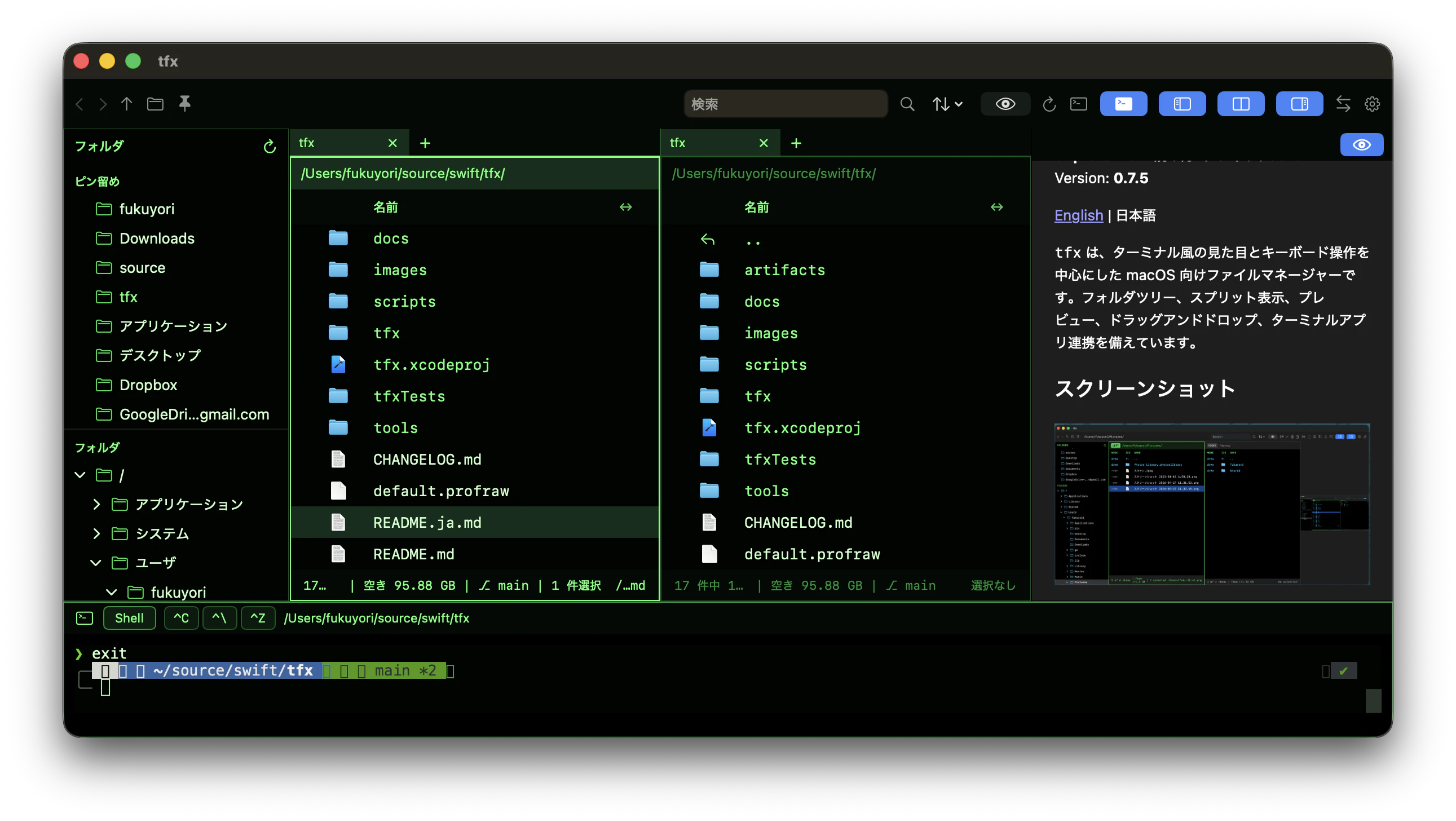Expand アプリケーション tree node chevron
This screenshot has height=821, width=1456.
[96, 504]
